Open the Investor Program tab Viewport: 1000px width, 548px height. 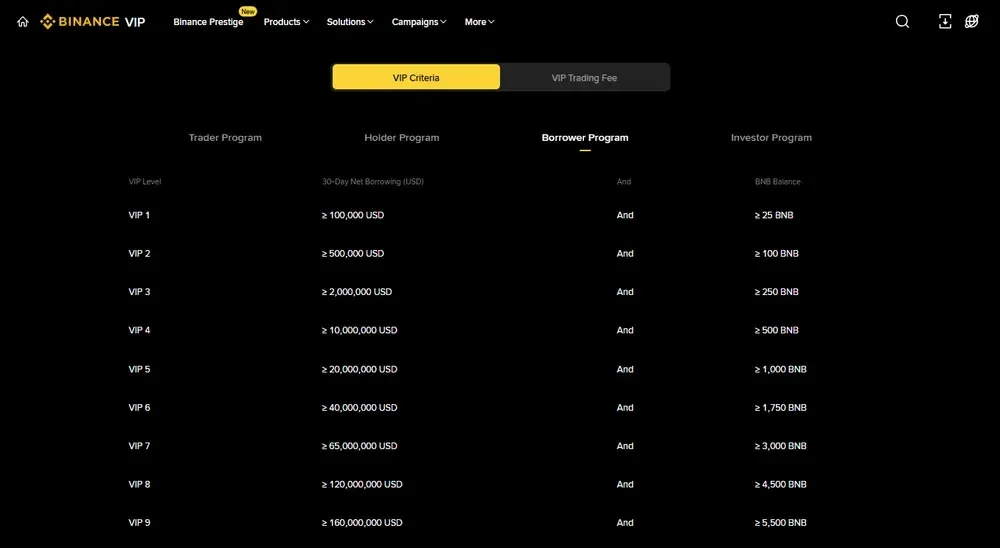point(771,138)
